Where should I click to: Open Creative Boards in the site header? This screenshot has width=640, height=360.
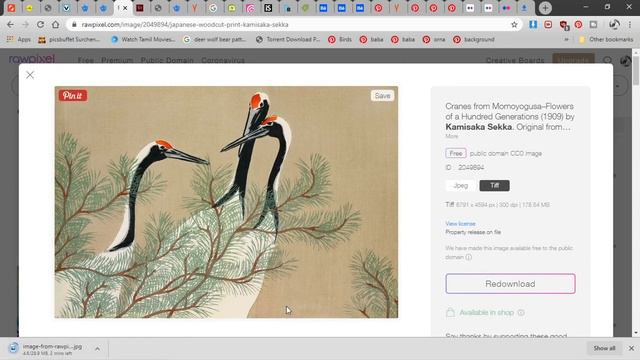click(x=515, y=60)
